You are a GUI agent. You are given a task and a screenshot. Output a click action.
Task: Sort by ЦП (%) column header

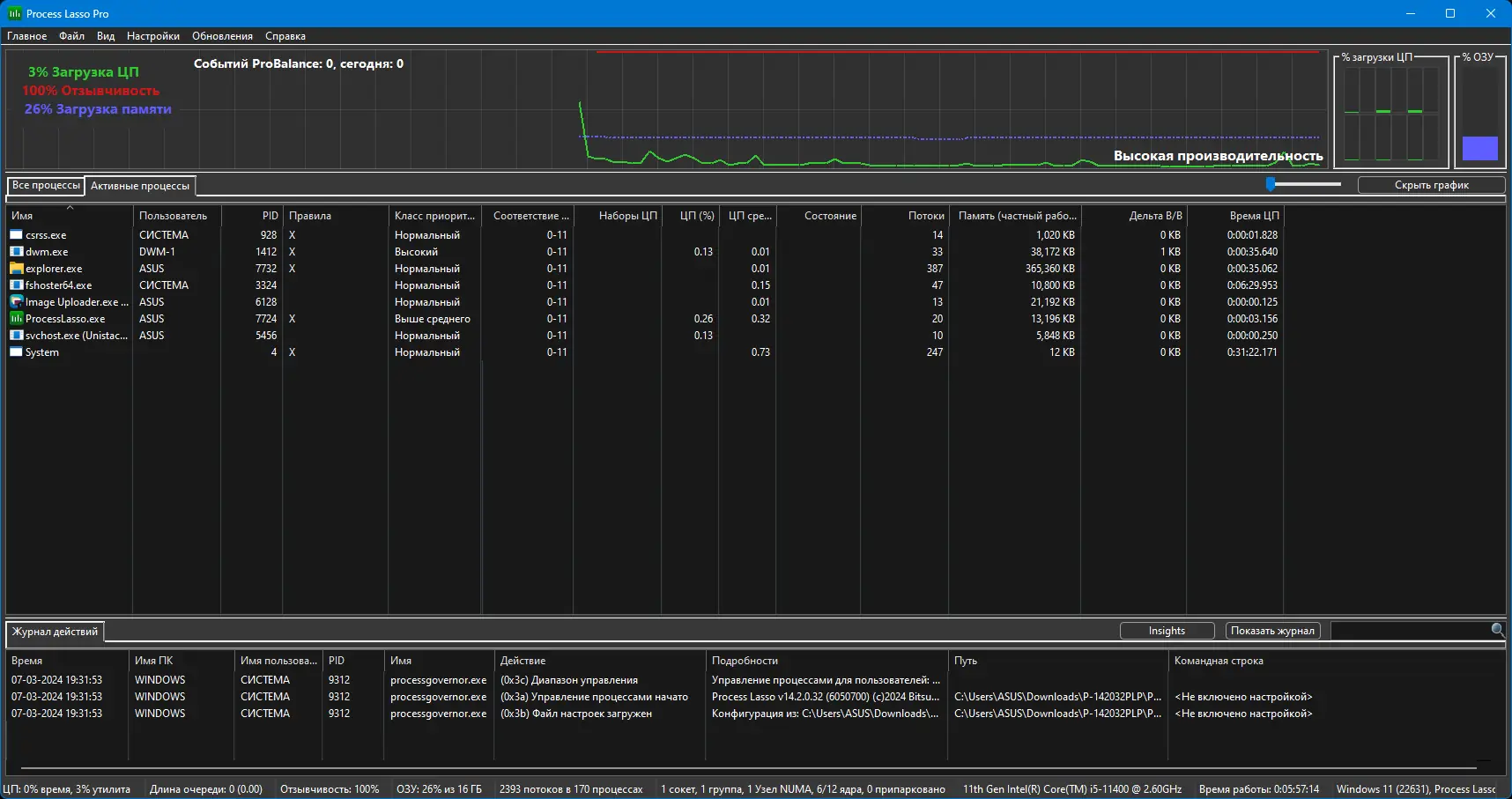click(690, 216)
